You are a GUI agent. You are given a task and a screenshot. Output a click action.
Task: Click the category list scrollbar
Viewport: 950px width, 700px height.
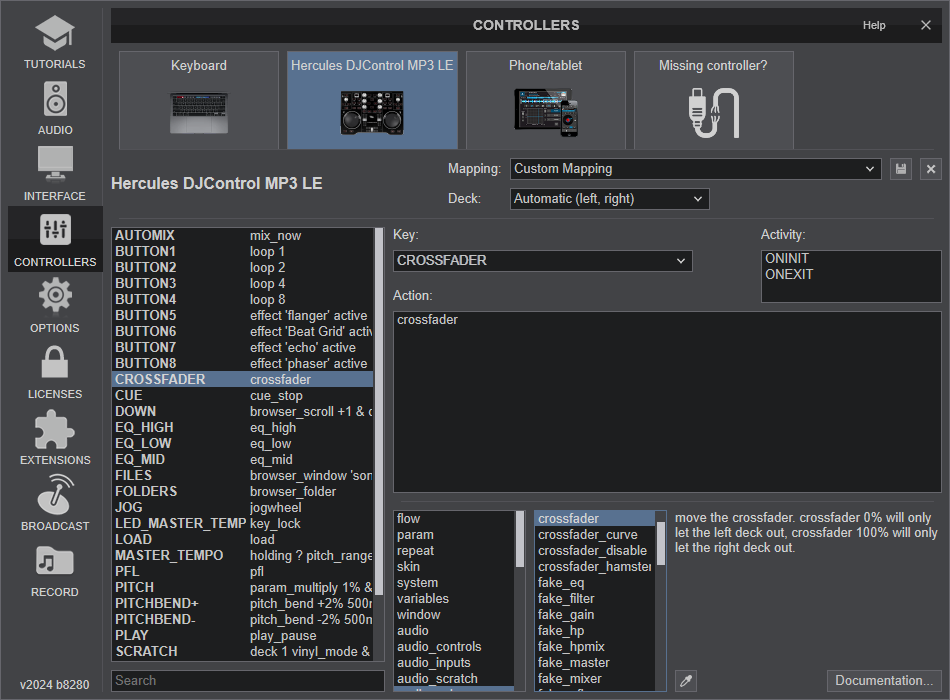click(520, 539)
